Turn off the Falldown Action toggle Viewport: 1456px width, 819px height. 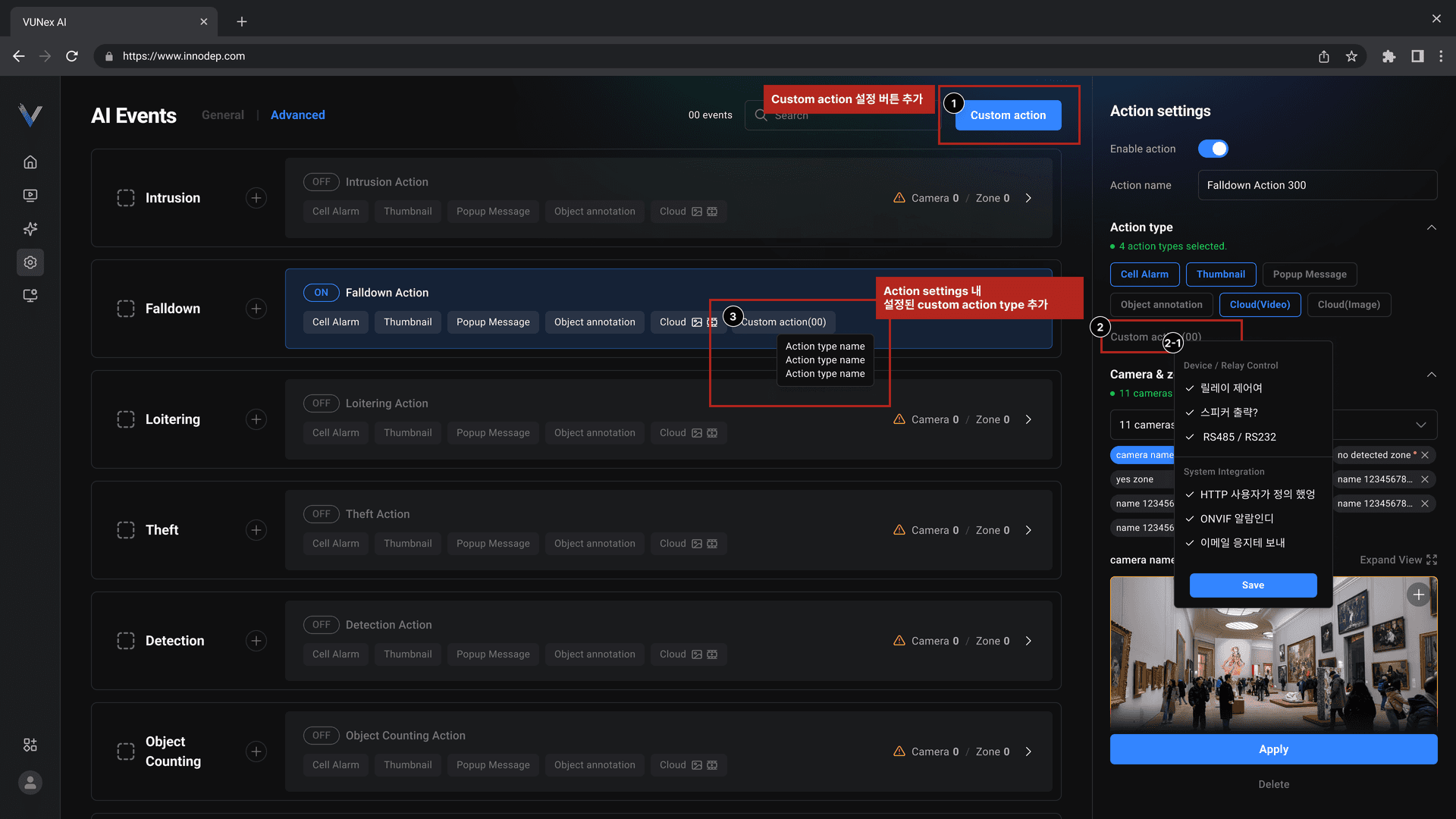[321, 293]
